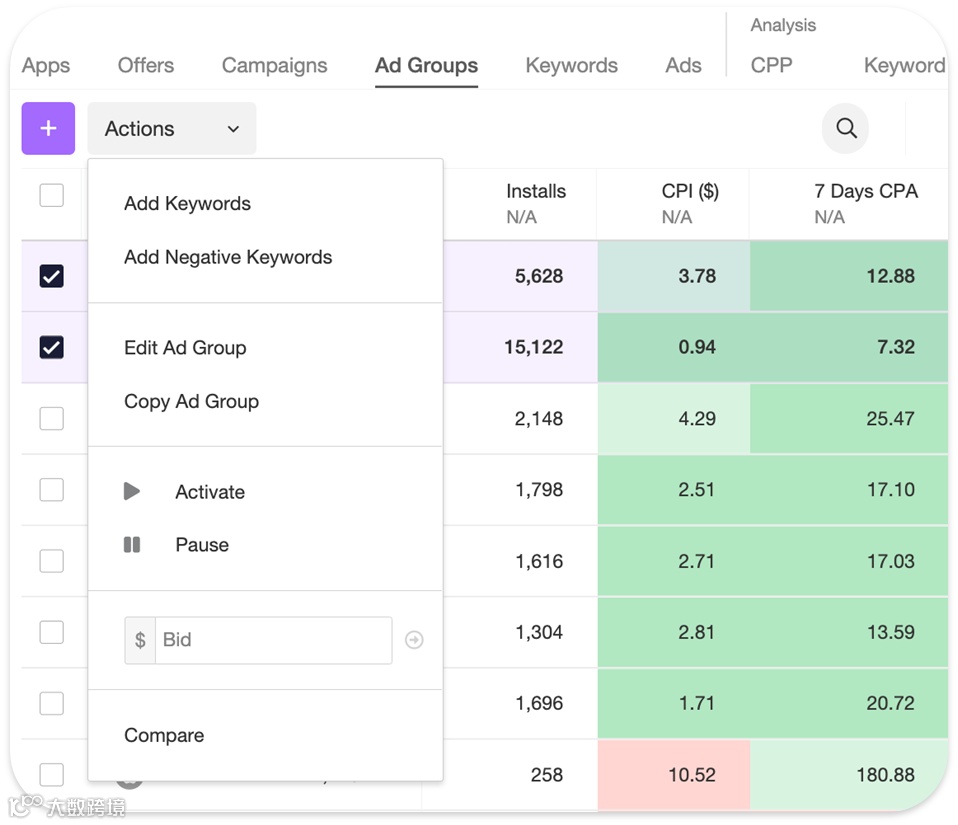The image size is (958, 825).
Task: Submit bid with the arrow icon
Action: coord(414,640)
